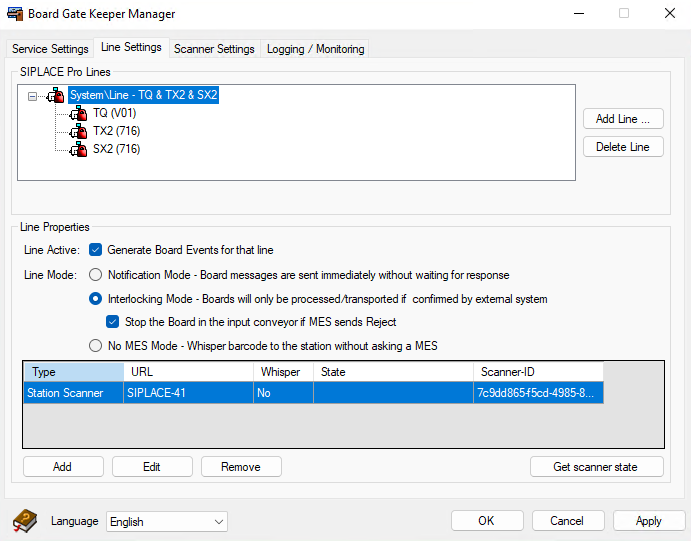Click the Whisper value No cell
This screenshot has height=541, width=691.
[283, 393]
